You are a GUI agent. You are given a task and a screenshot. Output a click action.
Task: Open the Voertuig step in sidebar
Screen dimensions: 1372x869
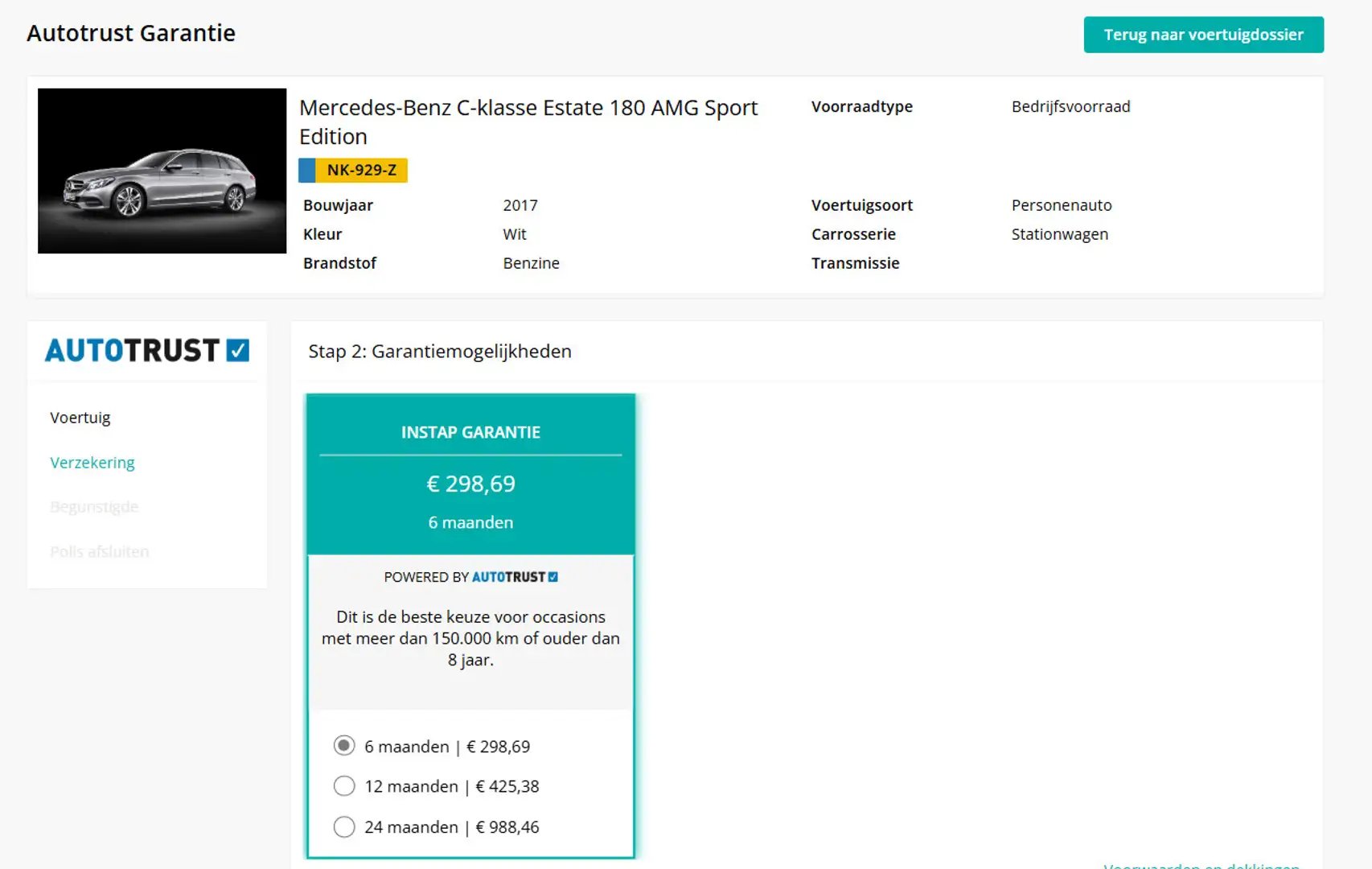[x=80, y=418]
